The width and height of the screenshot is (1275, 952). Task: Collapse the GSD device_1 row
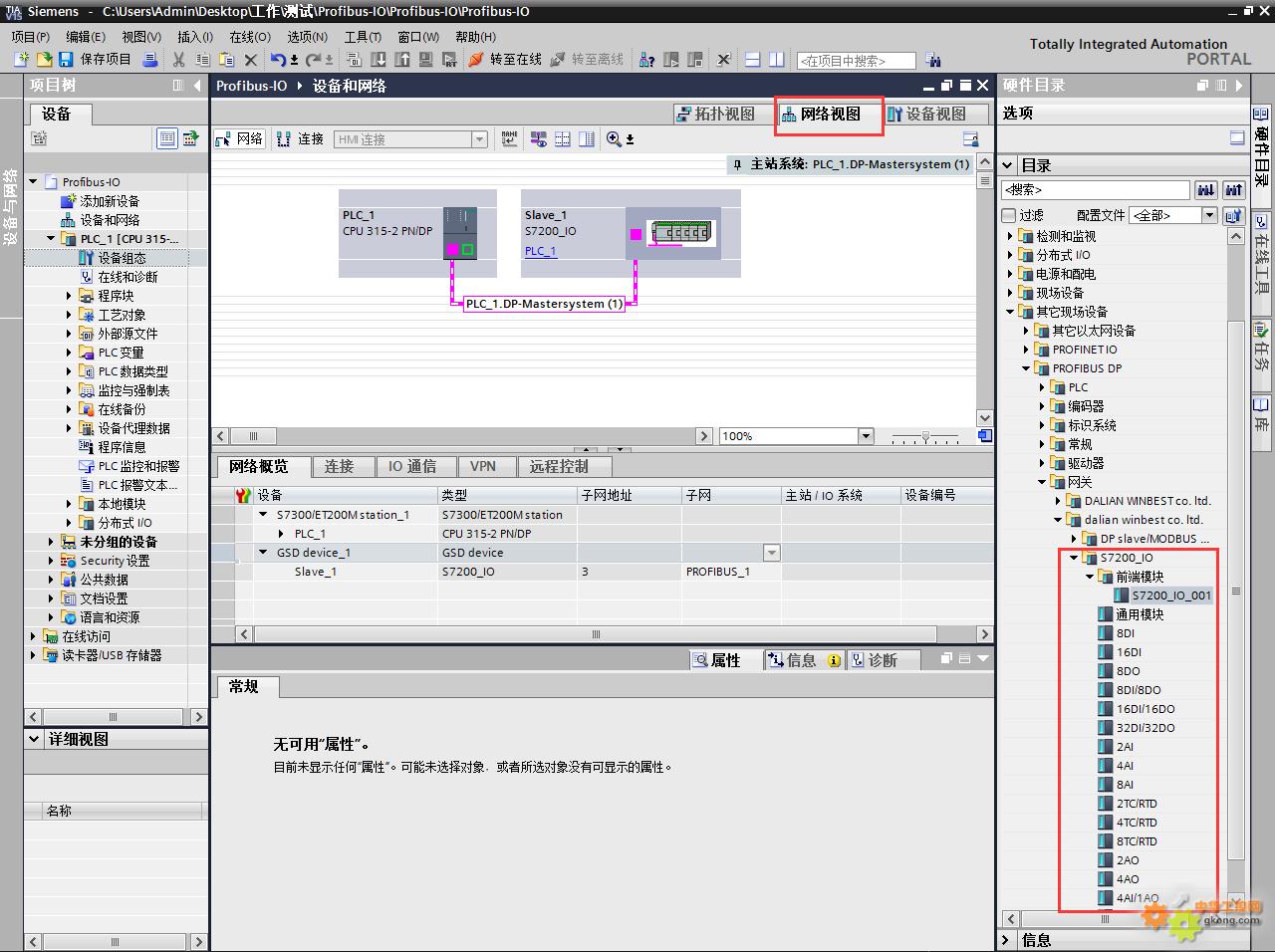coord(264,553)
